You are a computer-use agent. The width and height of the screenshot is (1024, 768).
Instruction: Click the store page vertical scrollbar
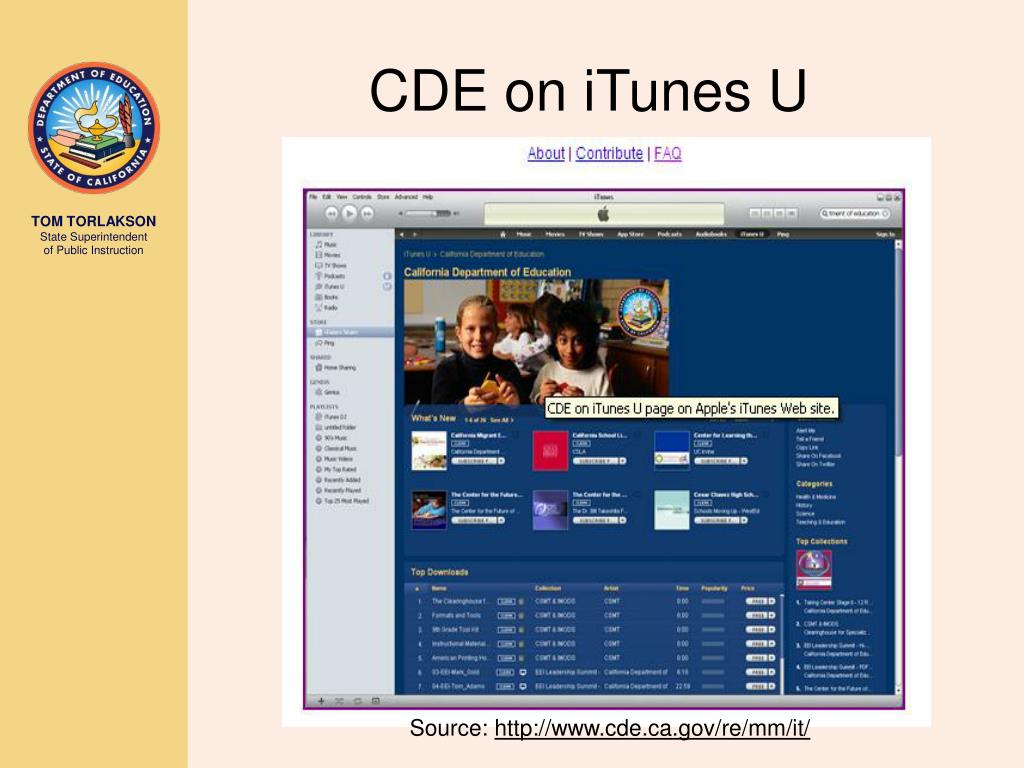pyautogui.click(x=898, y=467)
